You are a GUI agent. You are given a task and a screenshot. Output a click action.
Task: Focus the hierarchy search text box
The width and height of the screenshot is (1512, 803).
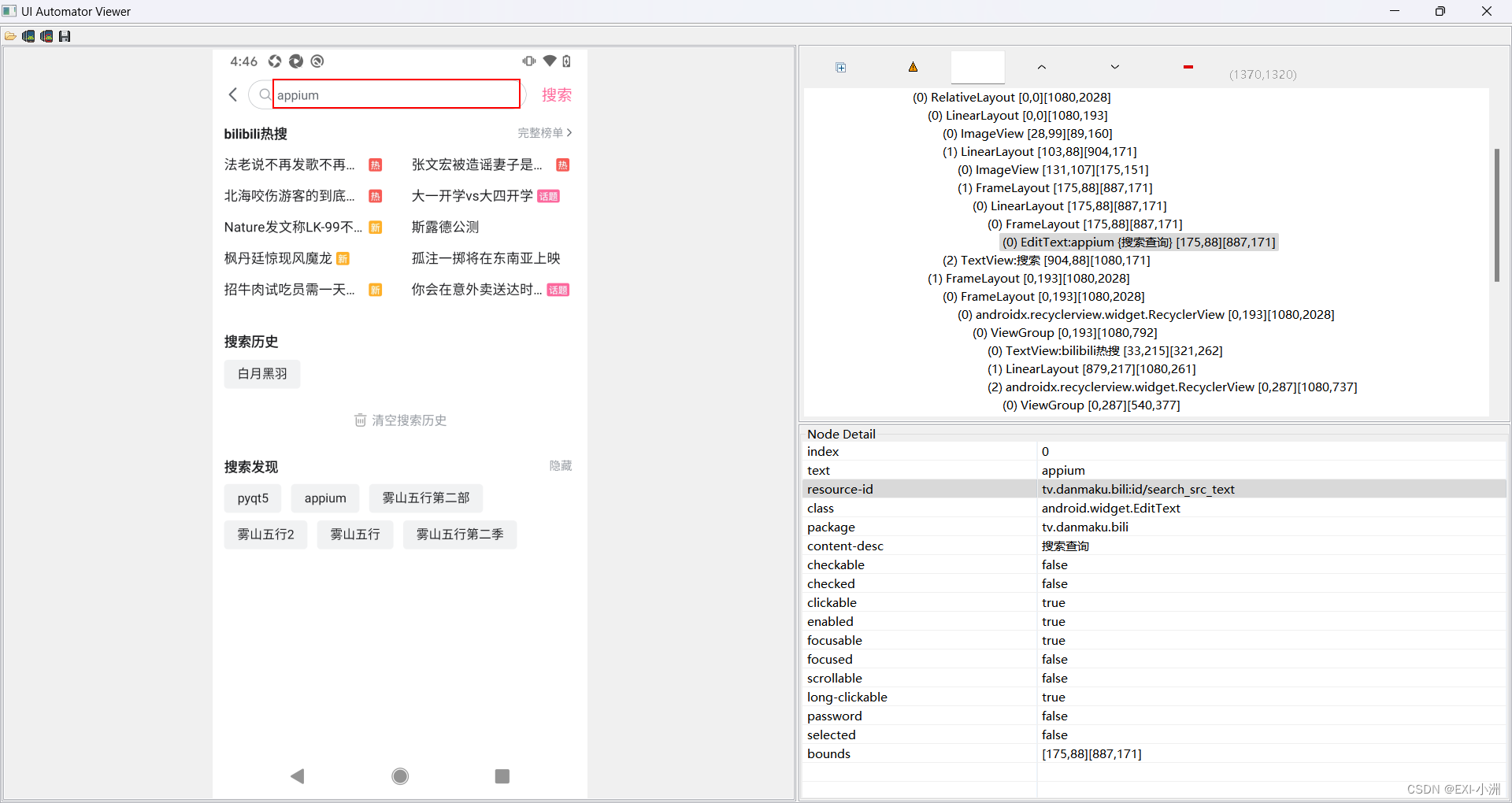click(x=978, y=67)
